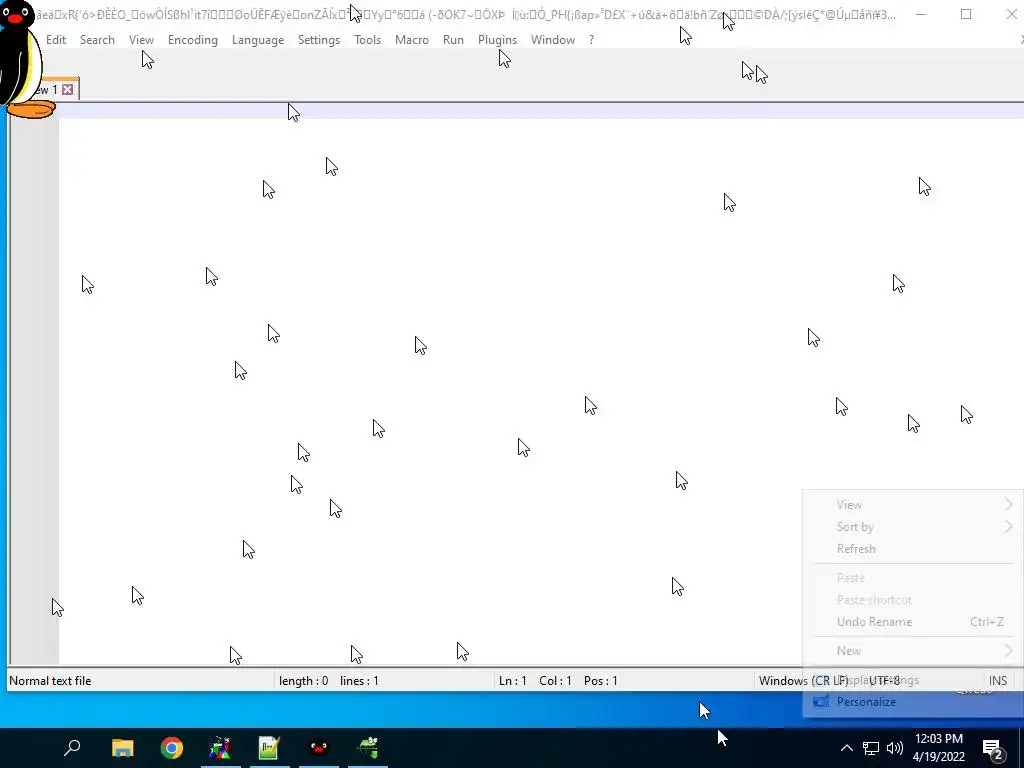
Task: Open the ? help menu
Action: coord(591,40)
